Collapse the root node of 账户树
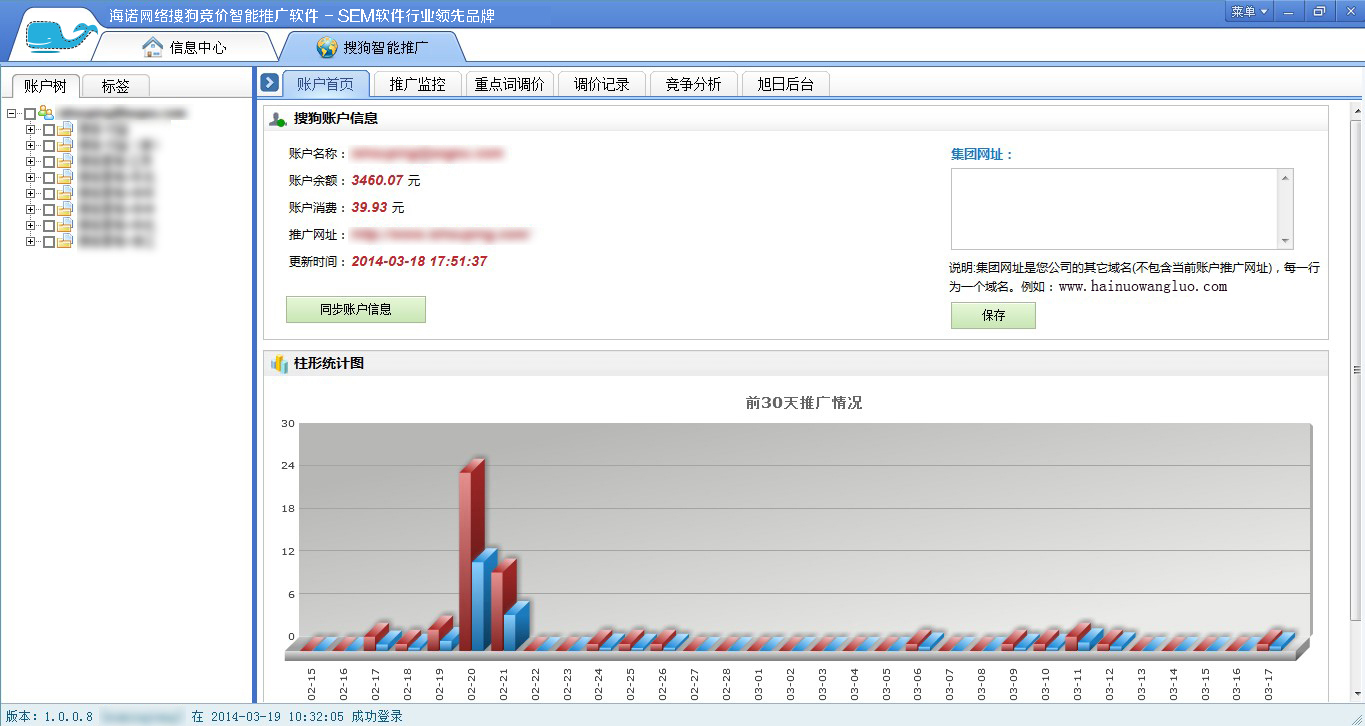The image size is (1365, 726). 11,113
